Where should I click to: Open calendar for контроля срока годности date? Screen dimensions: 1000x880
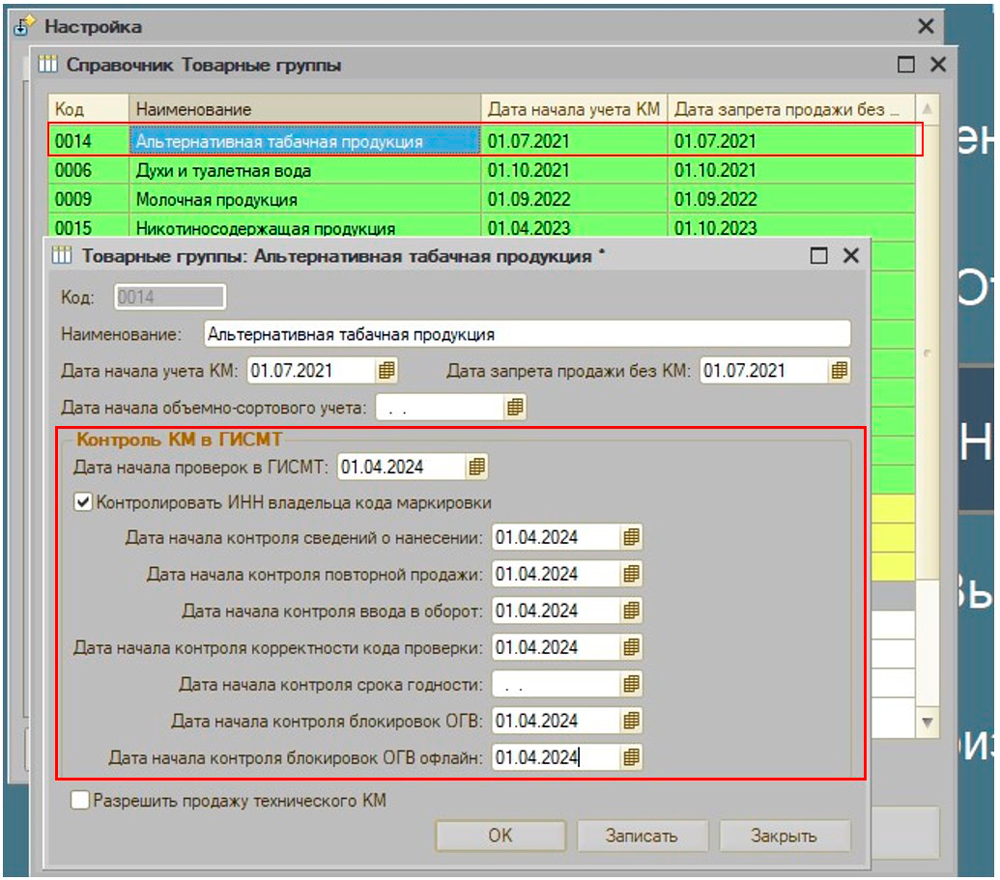point(631,685)
